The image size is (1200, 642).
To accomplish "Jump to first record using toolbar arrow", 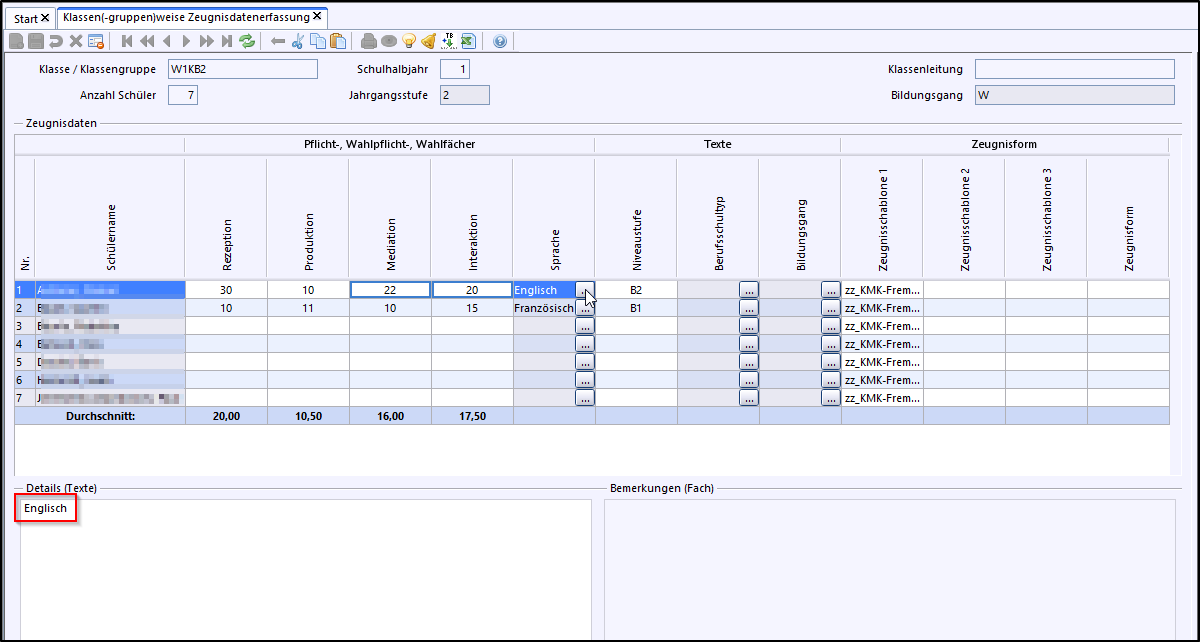I will pos(127,41).
